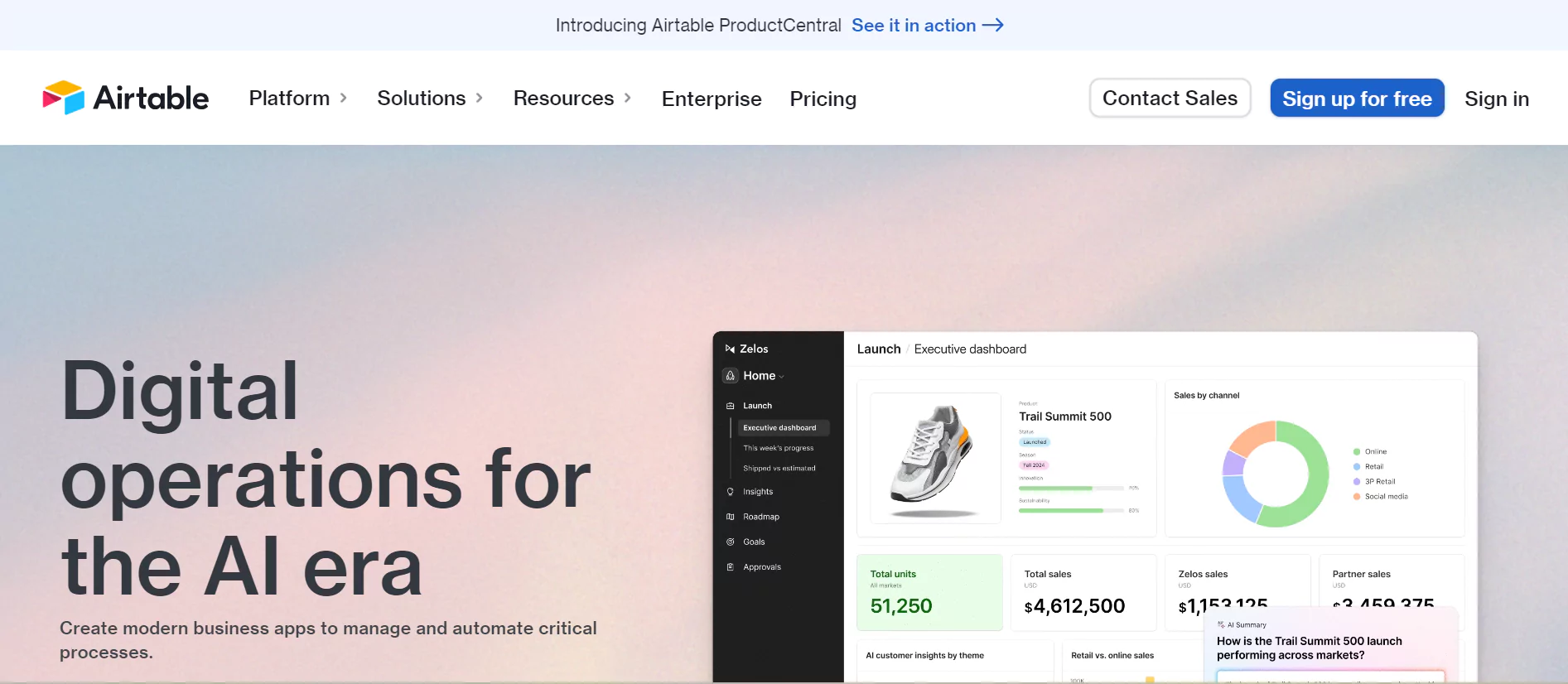
Task: Select the Goals sidebar item
Action: click(x=754, y=542)
